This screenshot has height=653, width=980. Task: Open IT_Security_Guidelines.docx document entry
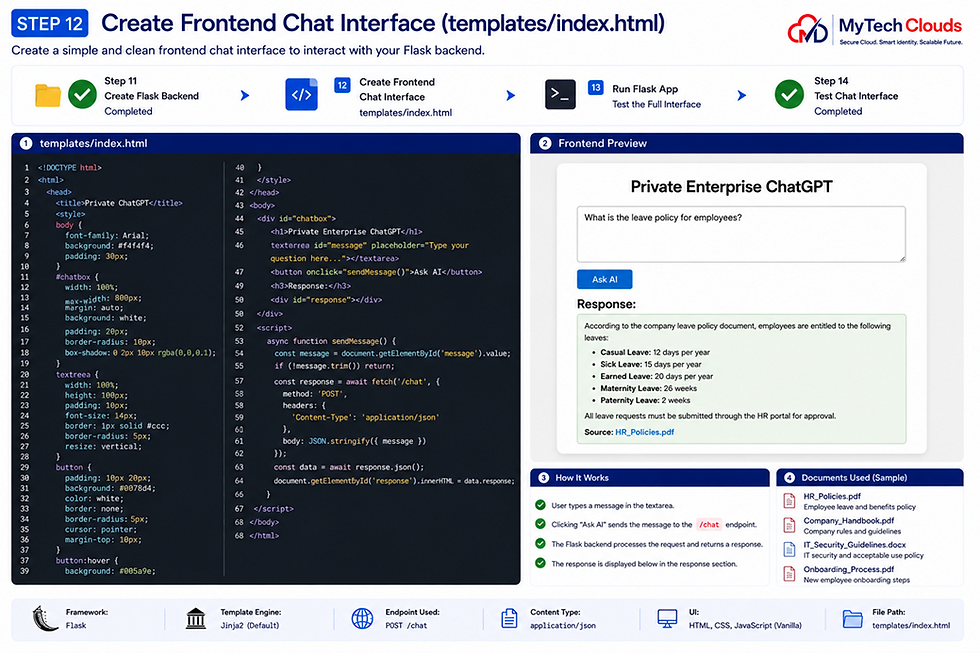(854, 545)
